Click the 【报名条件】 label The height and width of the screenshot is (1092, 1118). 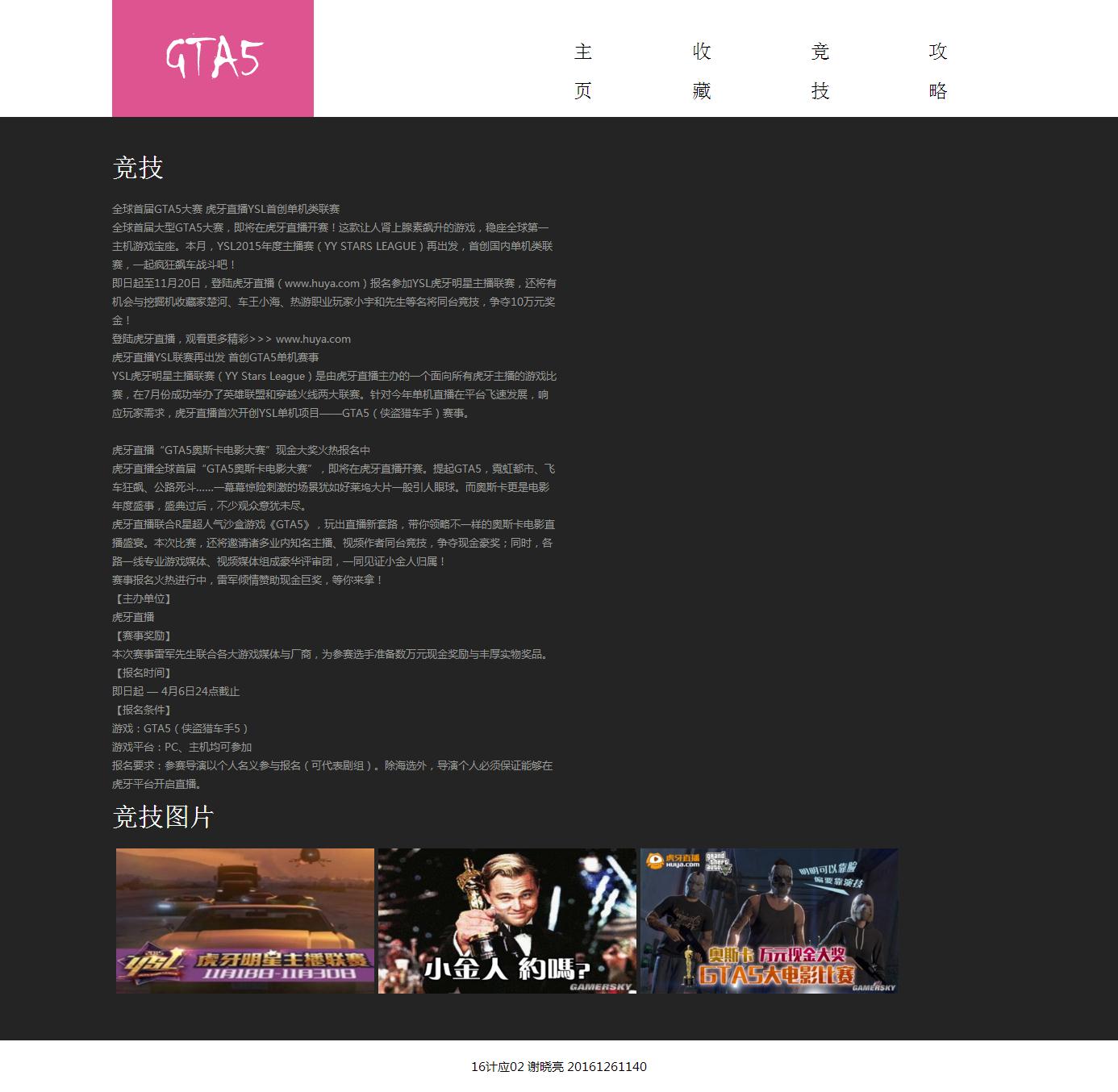pos(142,710)
